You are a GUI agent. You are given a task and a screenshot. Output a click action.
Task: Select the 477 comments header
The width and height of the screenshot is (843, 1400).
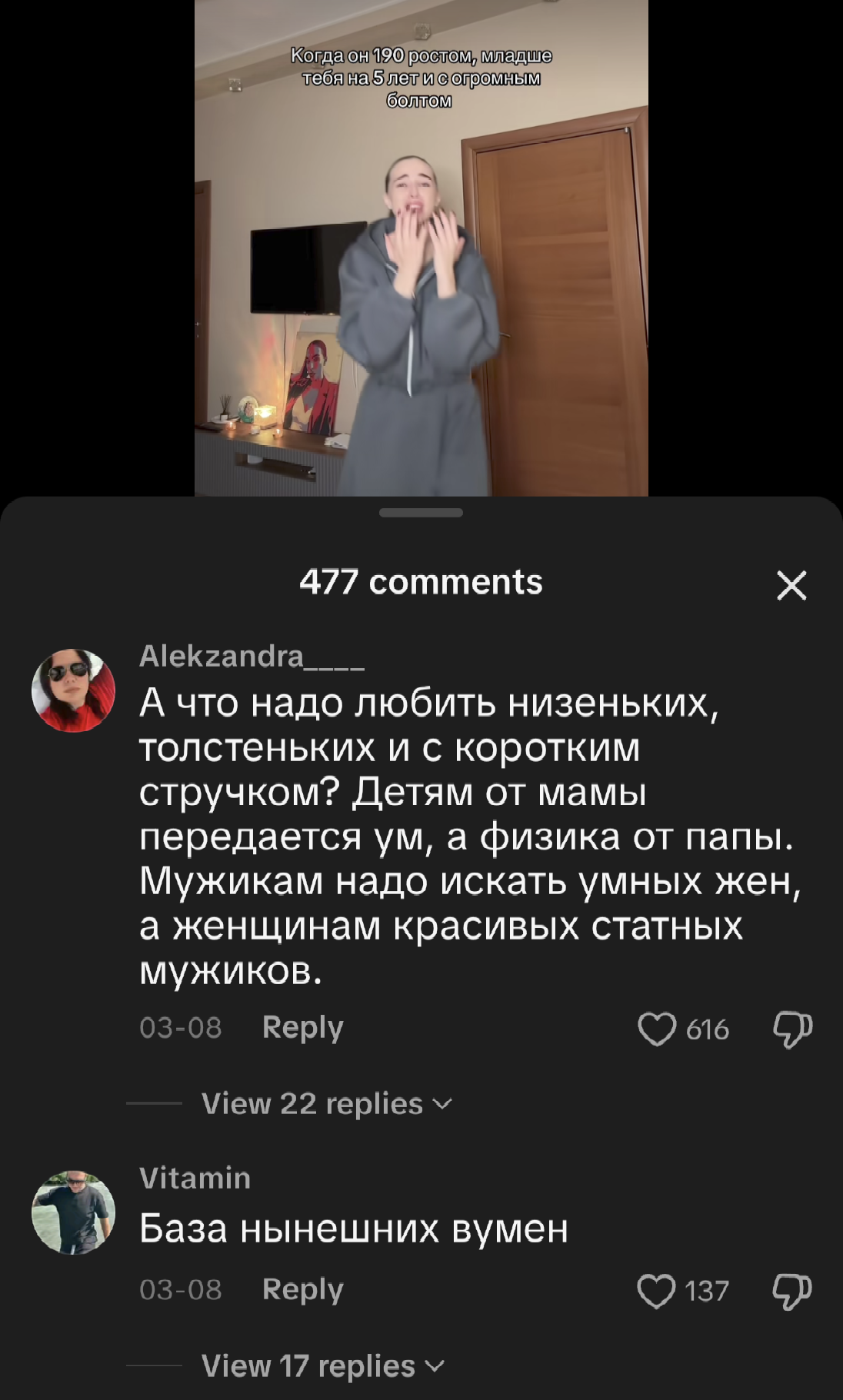coord(421,582)
